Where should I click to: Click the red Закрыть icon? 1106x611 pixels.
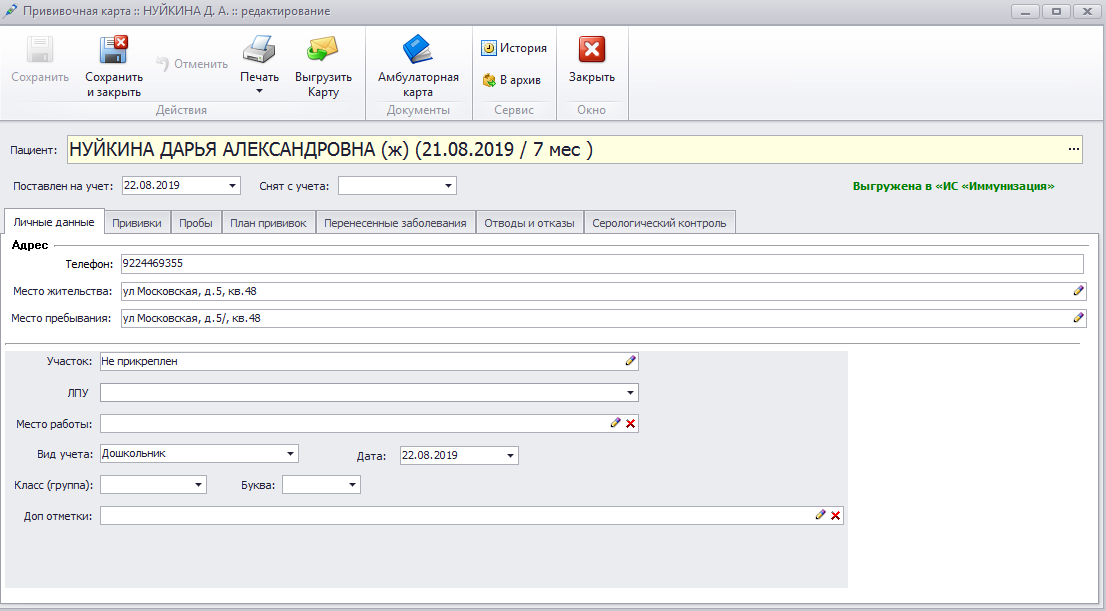coord(592,51)
